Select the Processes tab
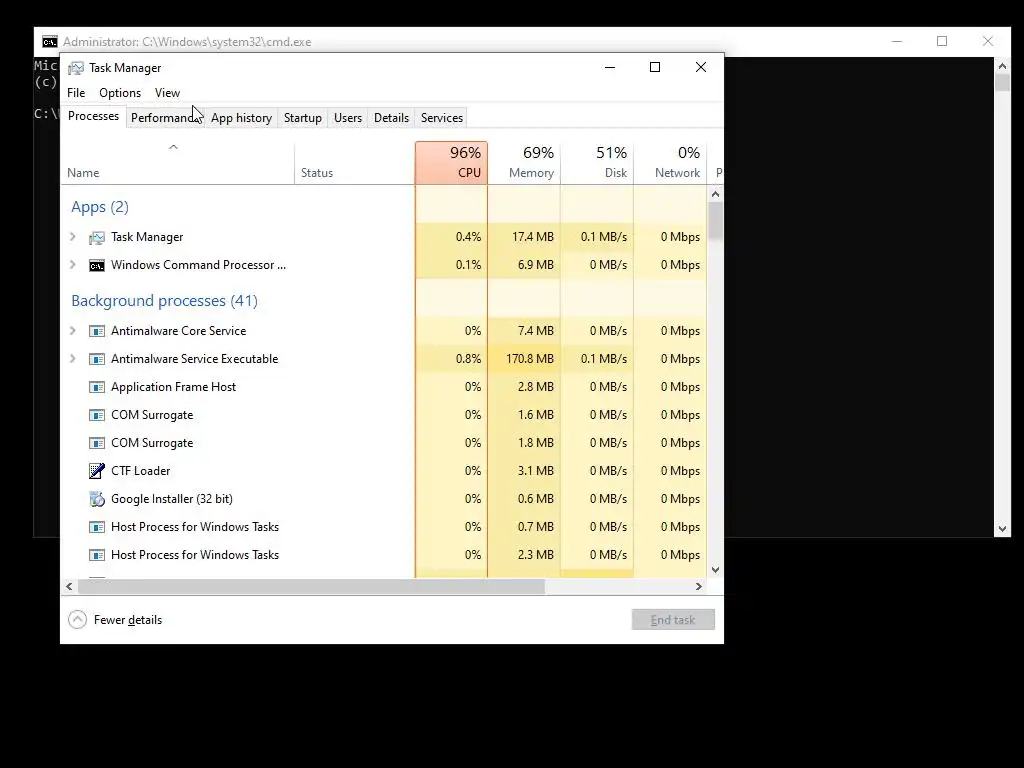 pyautogui.click(x=93, y=116)
